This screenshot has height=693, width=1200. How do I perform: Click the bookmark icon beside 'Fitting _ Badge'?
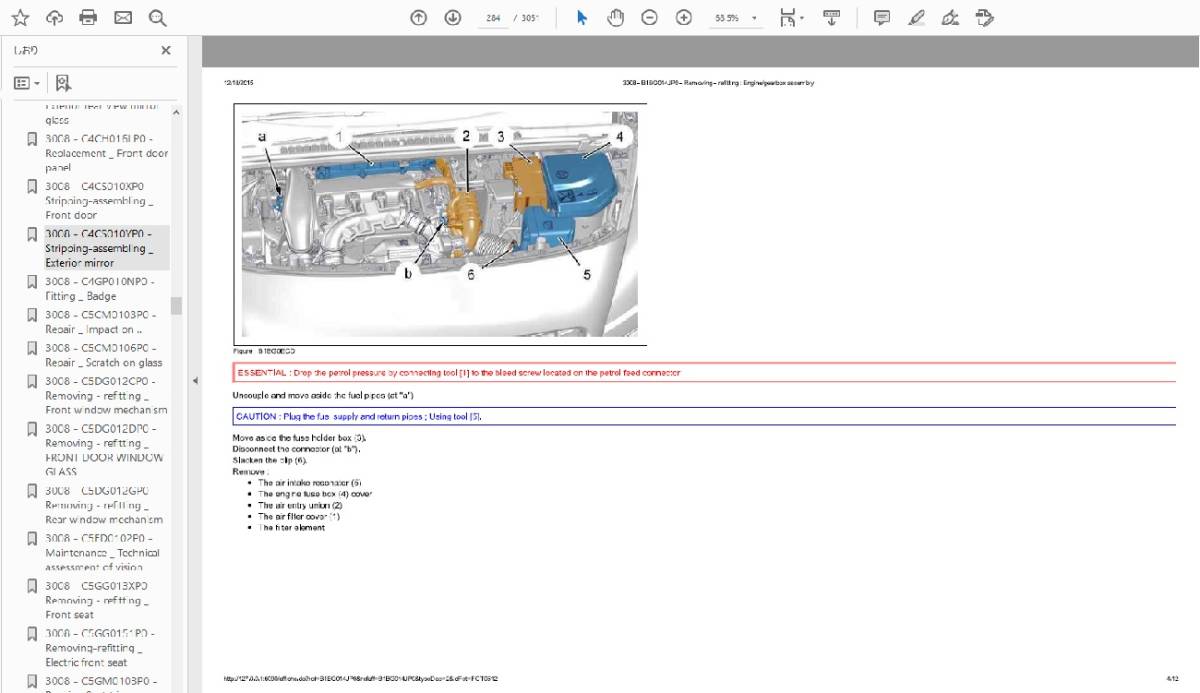(x=32, y=282)
